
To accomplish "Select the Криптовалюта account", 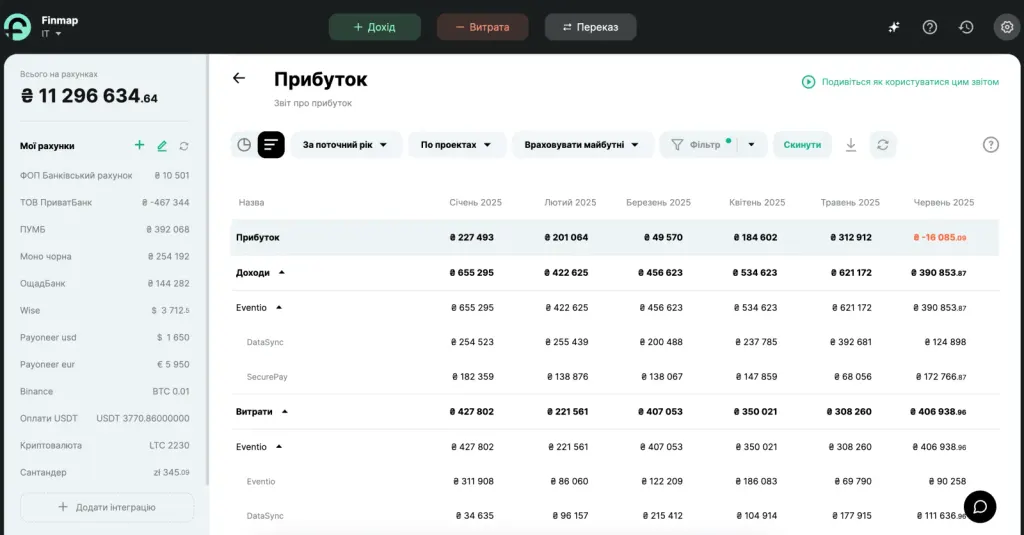I will [104, 446].
